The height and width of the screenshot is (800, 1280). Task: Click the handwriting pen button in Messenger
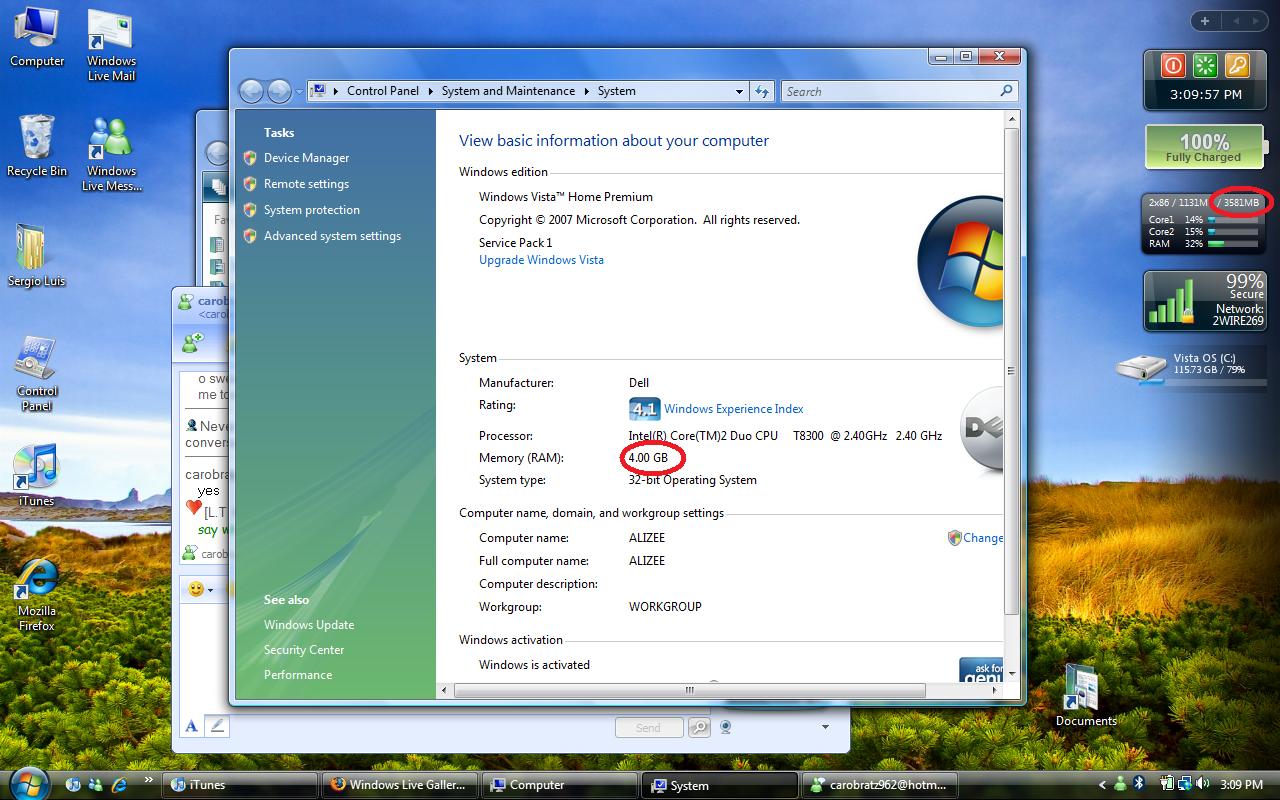point(217,726)
